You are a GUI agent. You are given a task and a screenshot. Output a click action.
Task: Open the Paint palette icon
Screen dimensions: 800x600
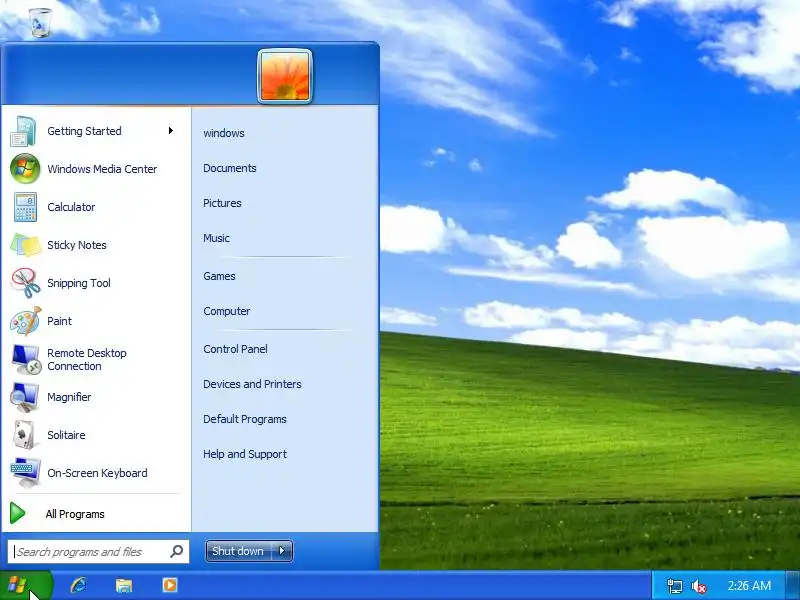coord(25,321)
